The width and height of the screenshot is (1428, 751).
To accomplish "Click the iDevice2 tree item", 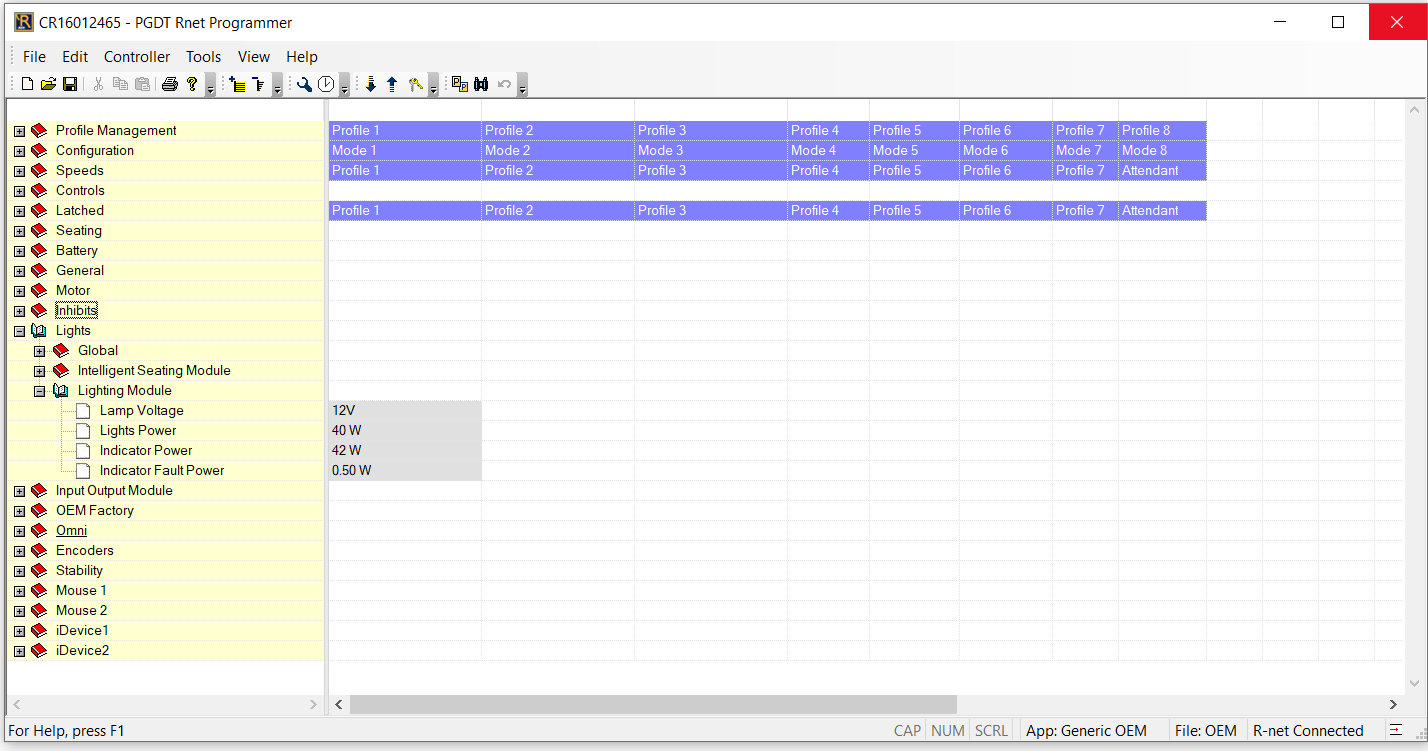I will pos(82,651).
